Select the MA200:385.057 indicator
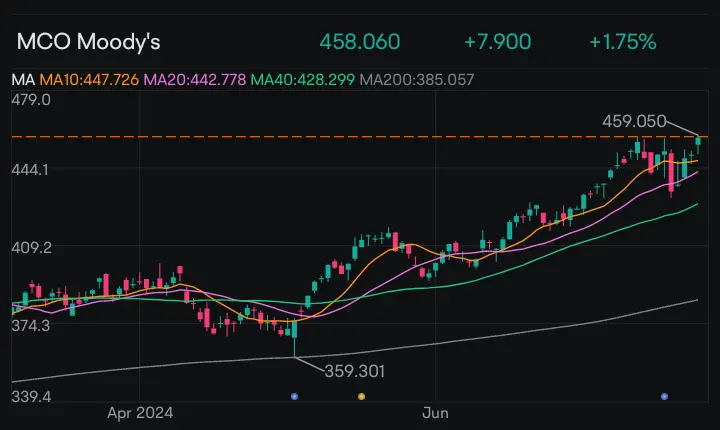The image size is (720, 430). [x=416, y=79]
